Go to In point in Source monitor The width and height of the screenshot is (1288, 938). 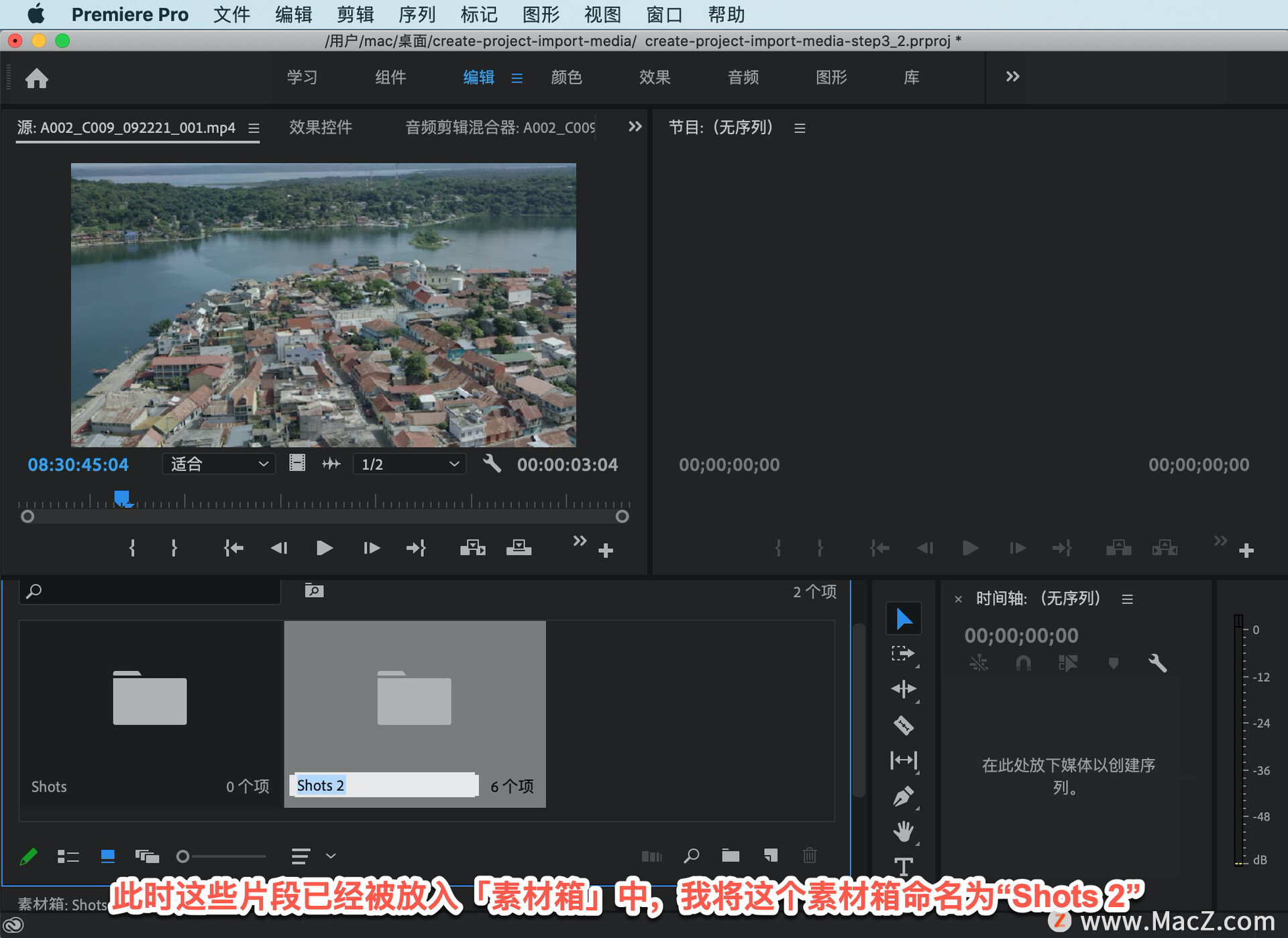pos(233,548)
